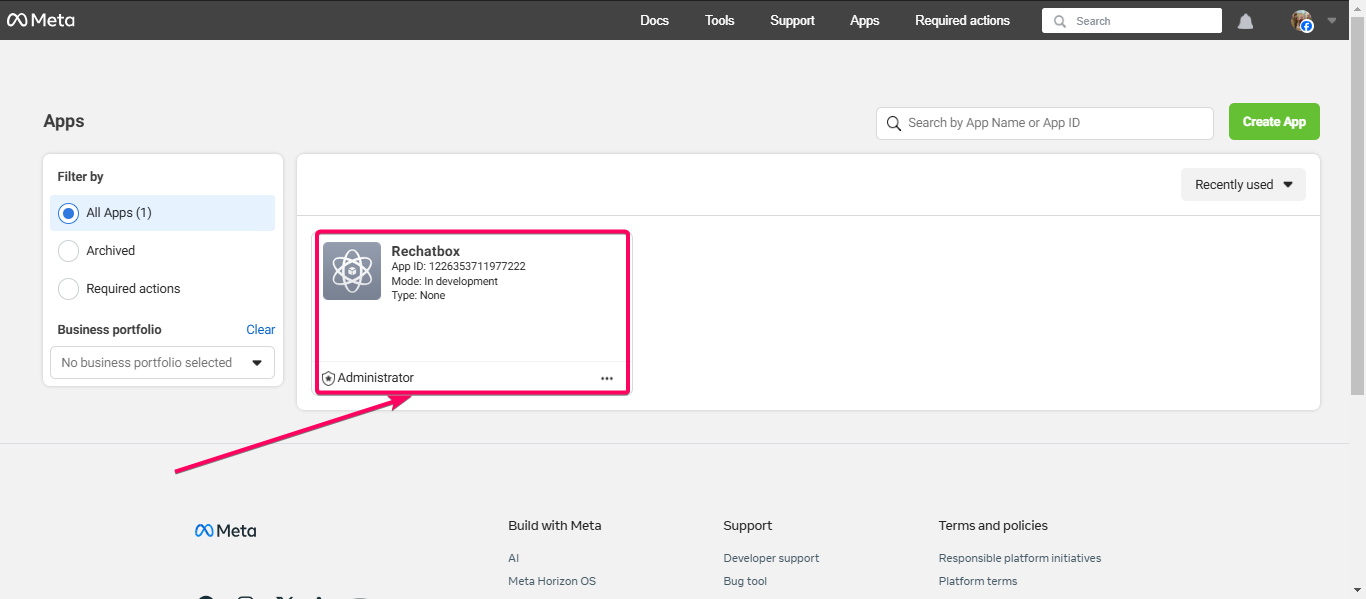Click the 'Build with Meta' footer heading
The height and width of the screenshot is (599, 1366).
(x=555, y=526)
